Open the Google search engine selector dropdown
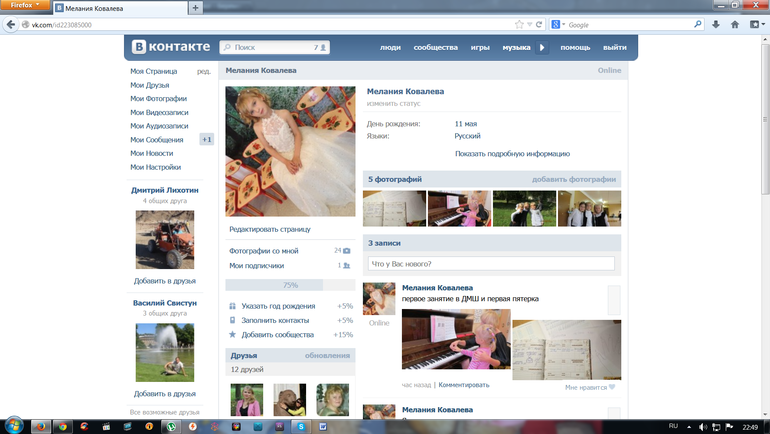 coord(558,25)
